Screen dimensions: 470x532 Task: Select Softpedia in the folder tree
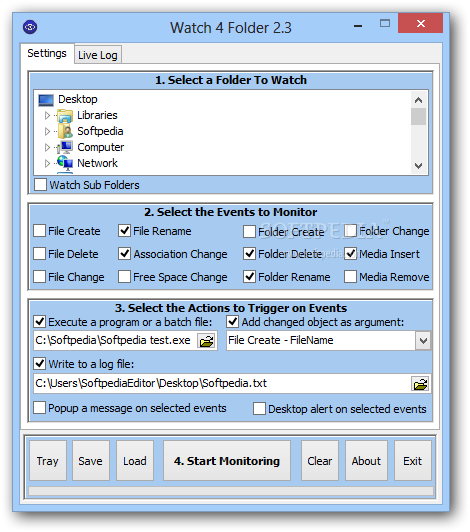(x=100, y=131)
